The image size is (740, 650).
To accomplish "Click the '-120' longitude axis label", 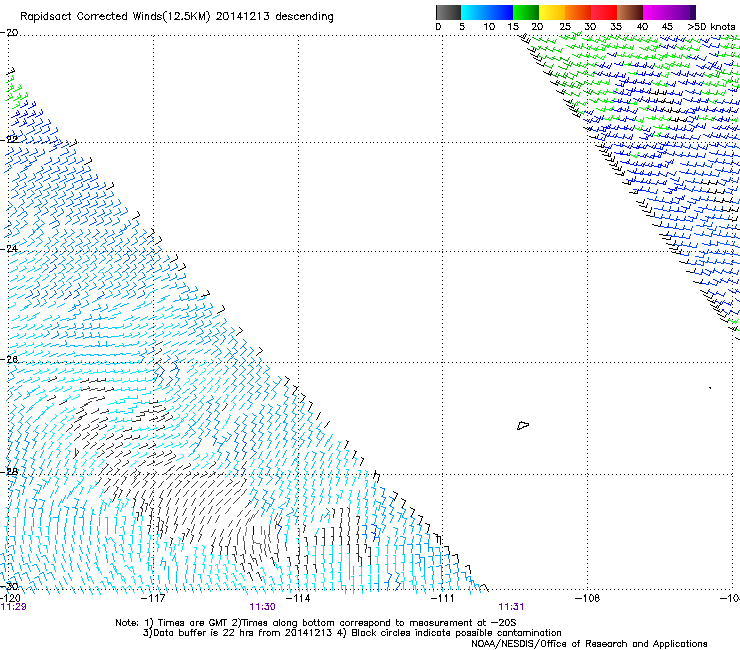I will [x=10, y=598].
